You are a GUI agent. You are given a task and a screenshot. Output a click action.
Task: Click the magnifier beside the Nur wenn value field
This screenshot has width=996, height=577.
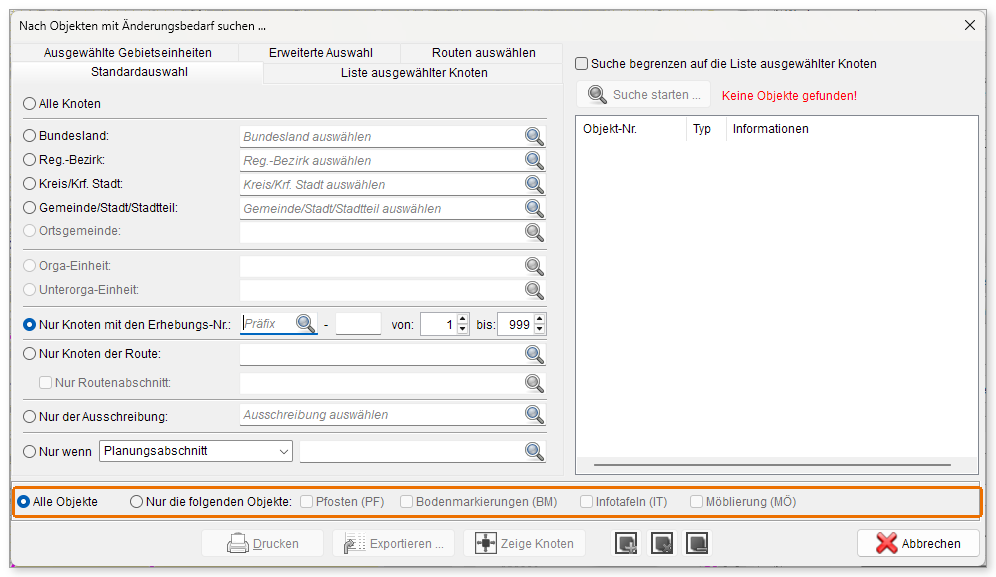(534, 451)
